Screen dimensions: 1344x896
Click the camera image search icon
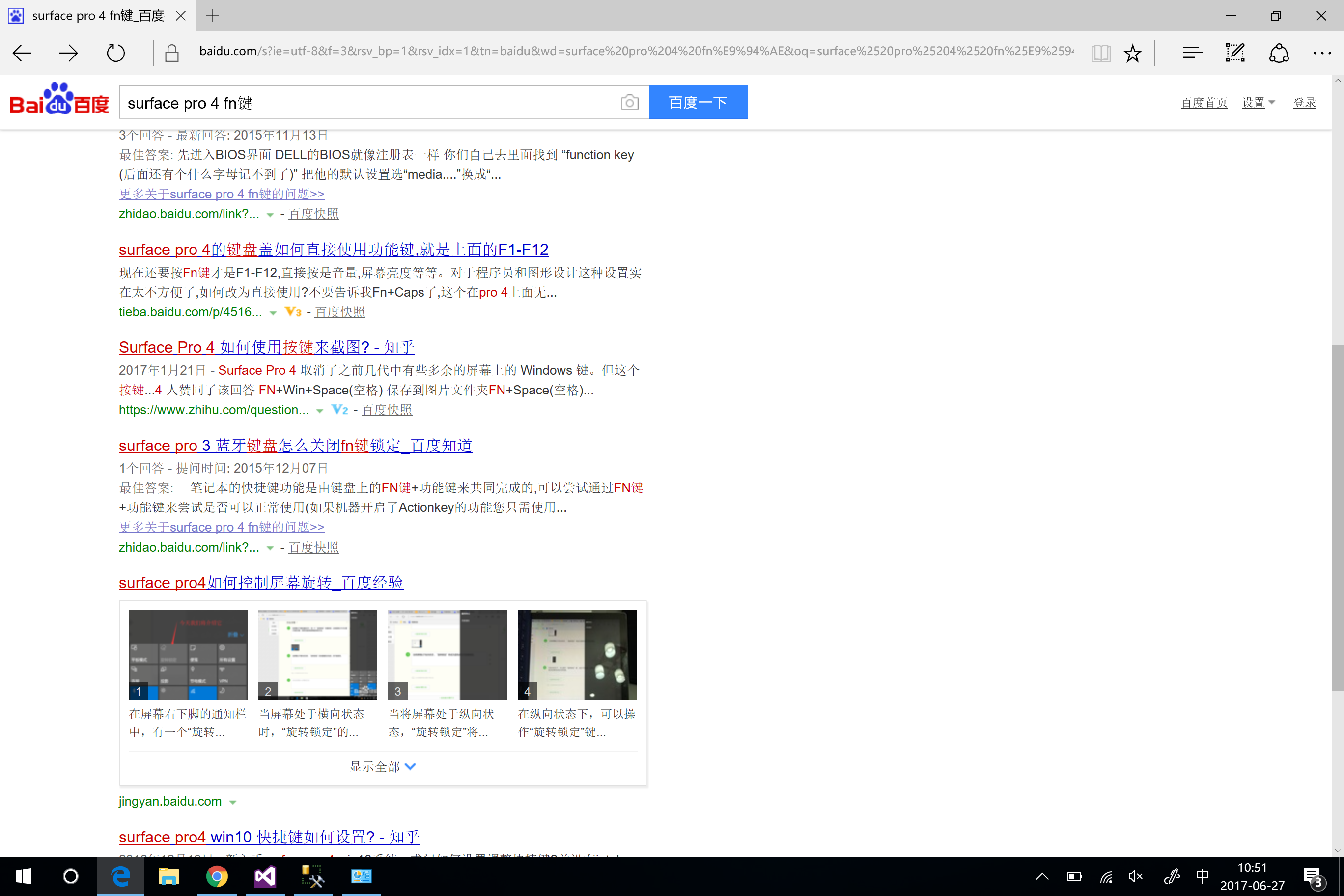[629, 103]
